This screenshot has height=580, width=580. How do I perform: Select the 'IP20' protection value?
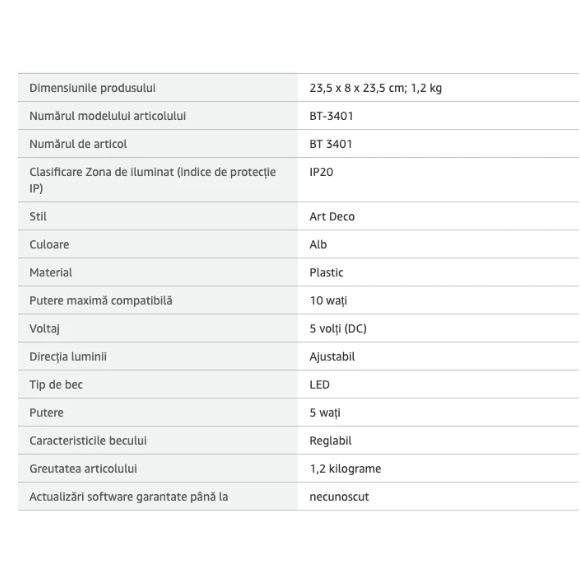click(321, 172)
